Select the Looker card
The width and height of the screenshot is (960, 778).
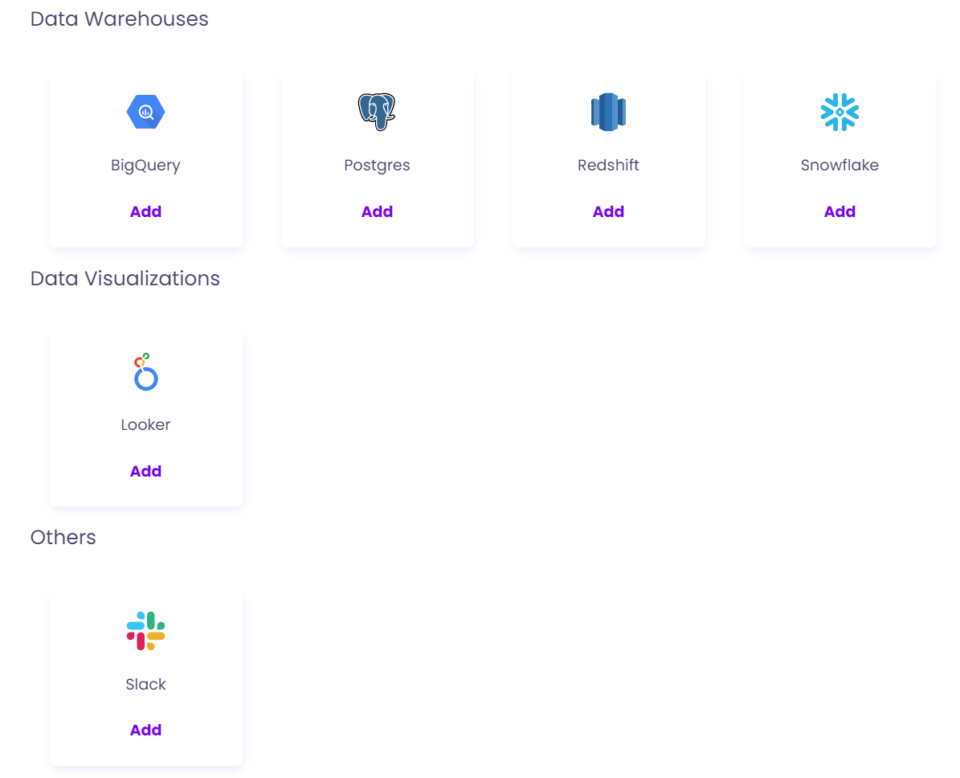click(146, 416)
